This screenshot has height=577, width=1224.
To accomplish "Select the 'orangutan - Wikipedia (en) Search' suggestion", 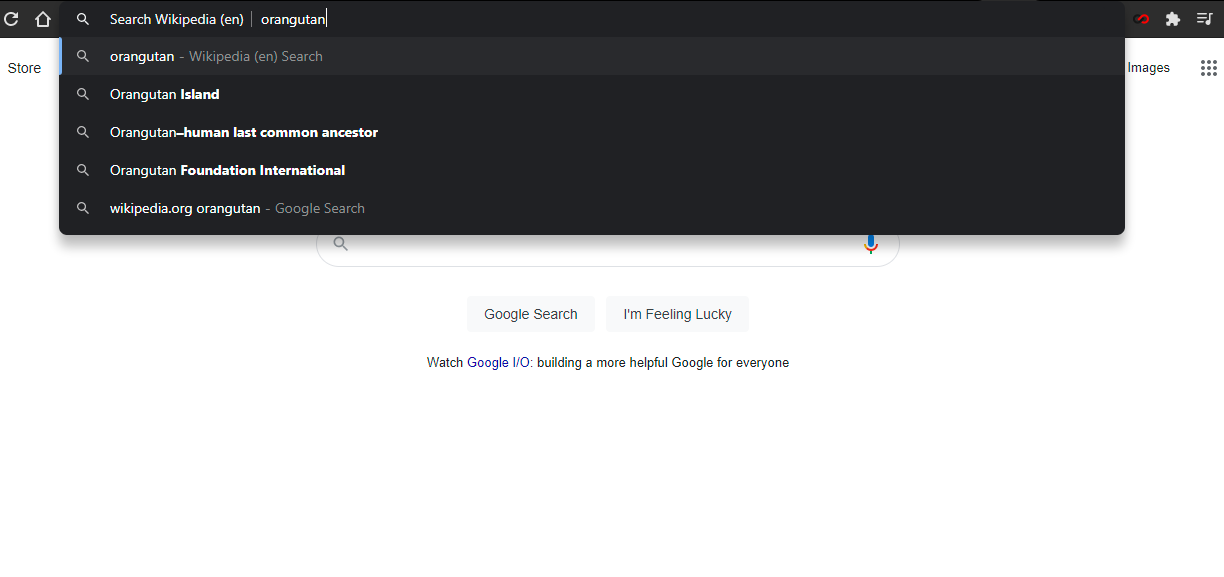I will point(216,57).
